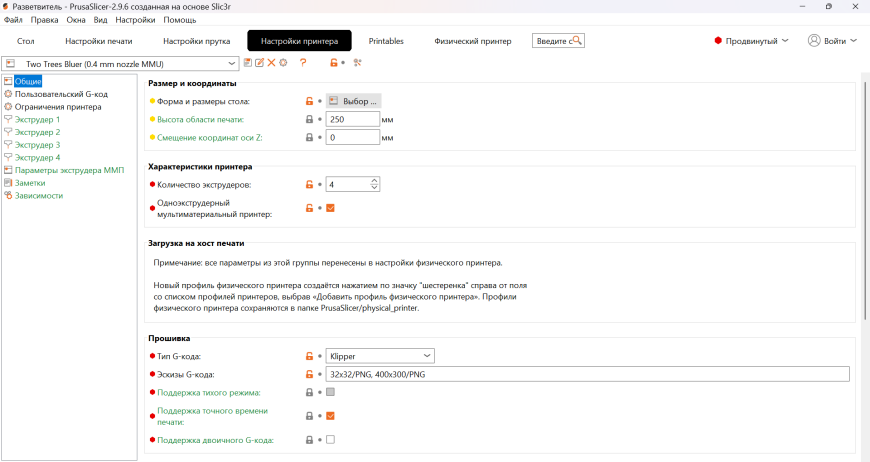Open Заметки page in sidebar
This screenshot has width=870, height=462.
point(30,183)
